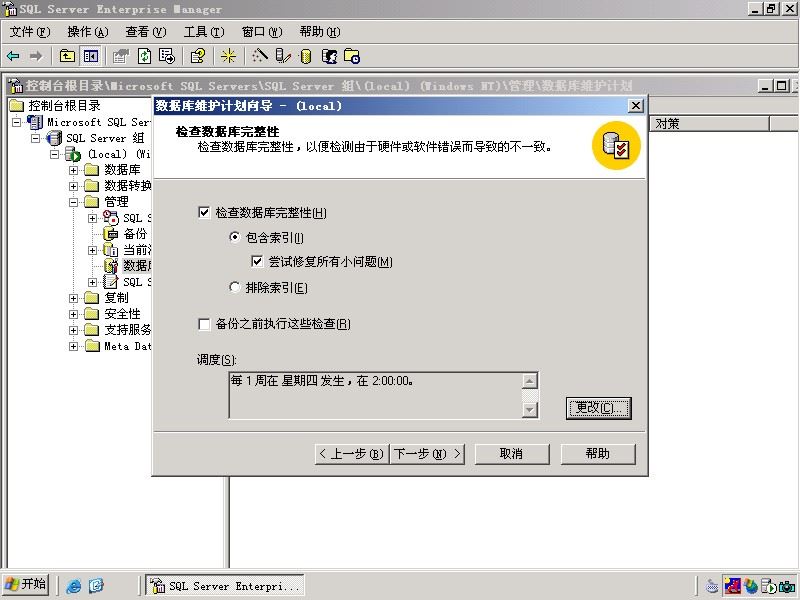The width and height of the screenshot is (800, 600).
Task: Click the Back arrow in the toolbar
Action: tap(13, 56)
